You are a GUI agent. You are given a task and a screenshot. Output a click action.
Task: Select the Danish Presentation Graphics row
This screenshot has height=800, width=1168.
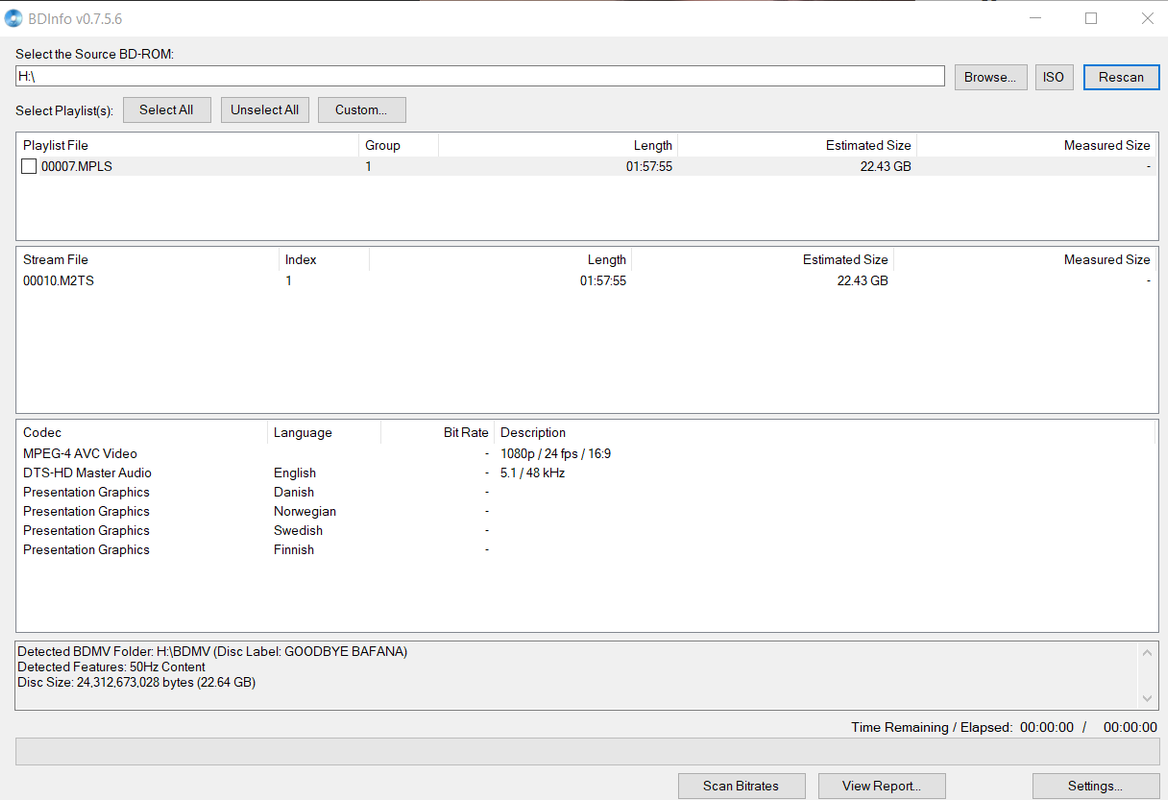tap(587, 492)
